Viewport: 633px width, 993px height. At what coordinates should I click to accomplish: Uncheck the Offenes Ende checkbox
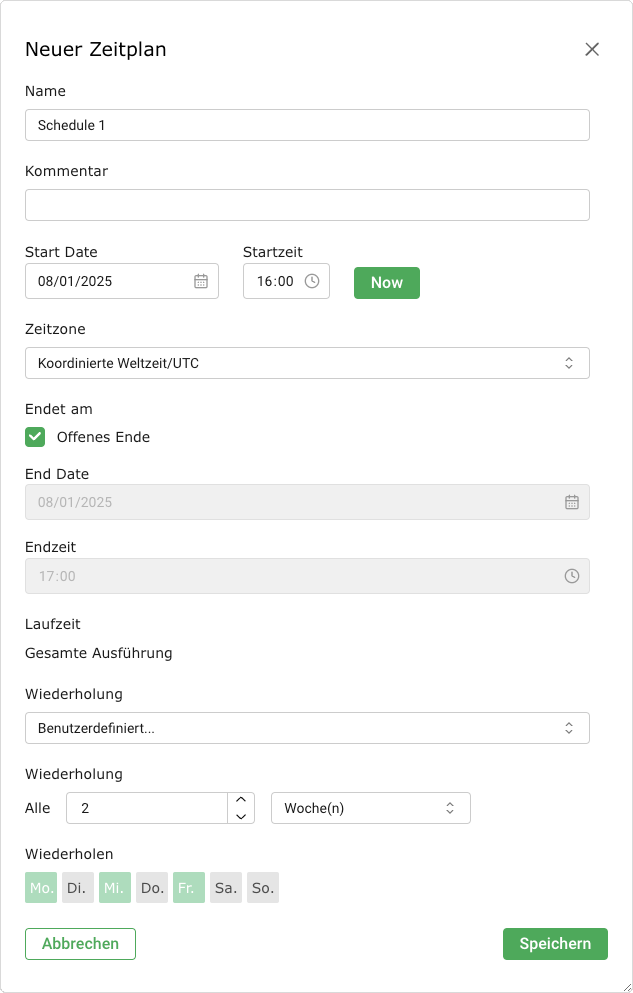(35, 437)
